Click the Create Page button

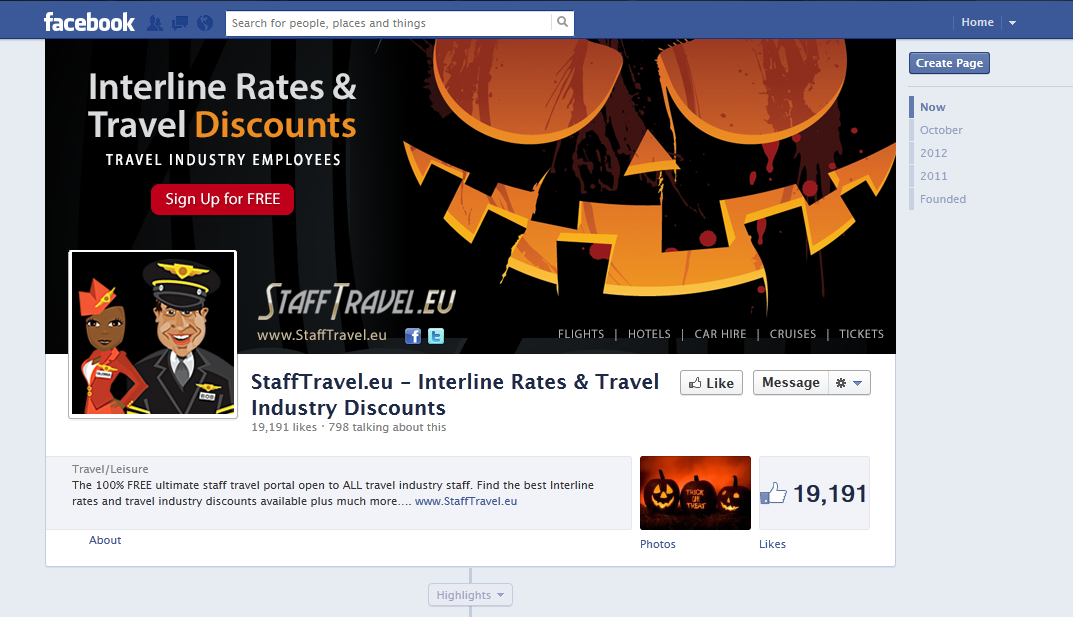(x=949, y=63)
